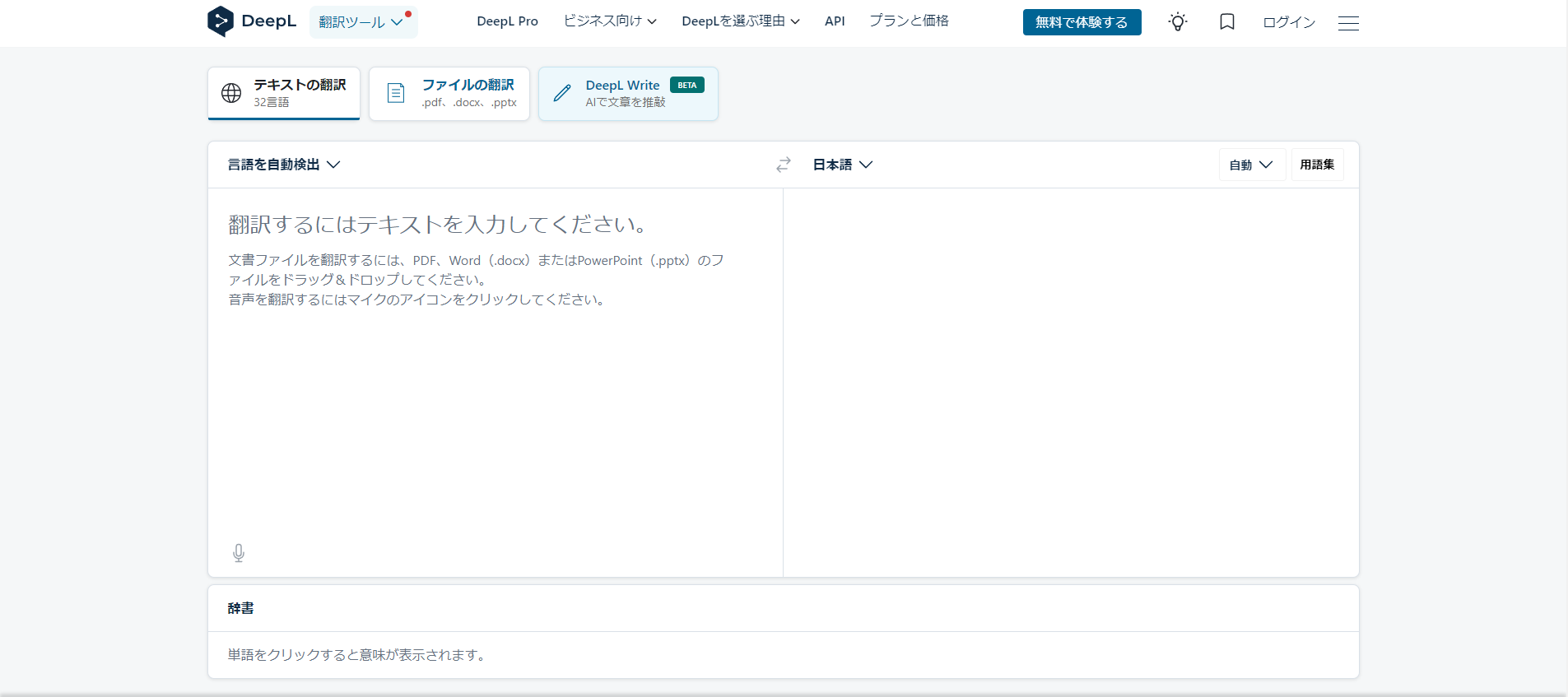Viewport: 1568px width, 697px height.
Task: Open saved translations bookmark icon
Action: click(1226, 22)
